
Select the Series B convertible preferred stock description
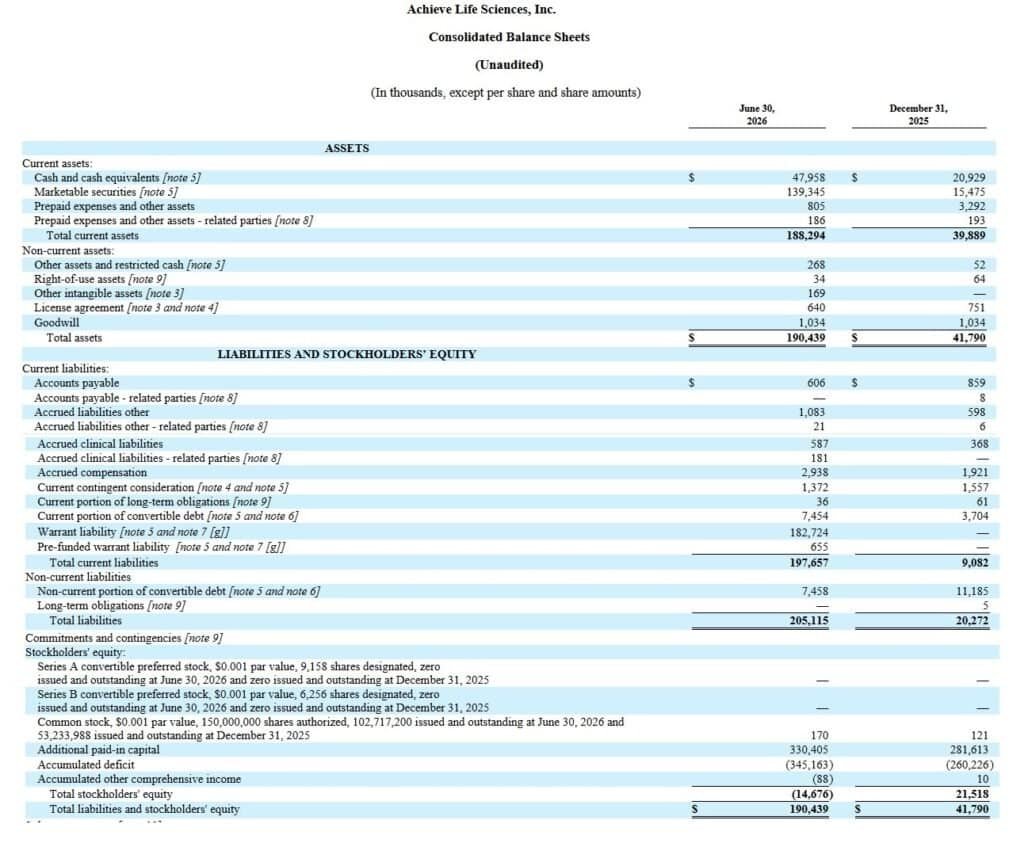click(x=263, y=701)
